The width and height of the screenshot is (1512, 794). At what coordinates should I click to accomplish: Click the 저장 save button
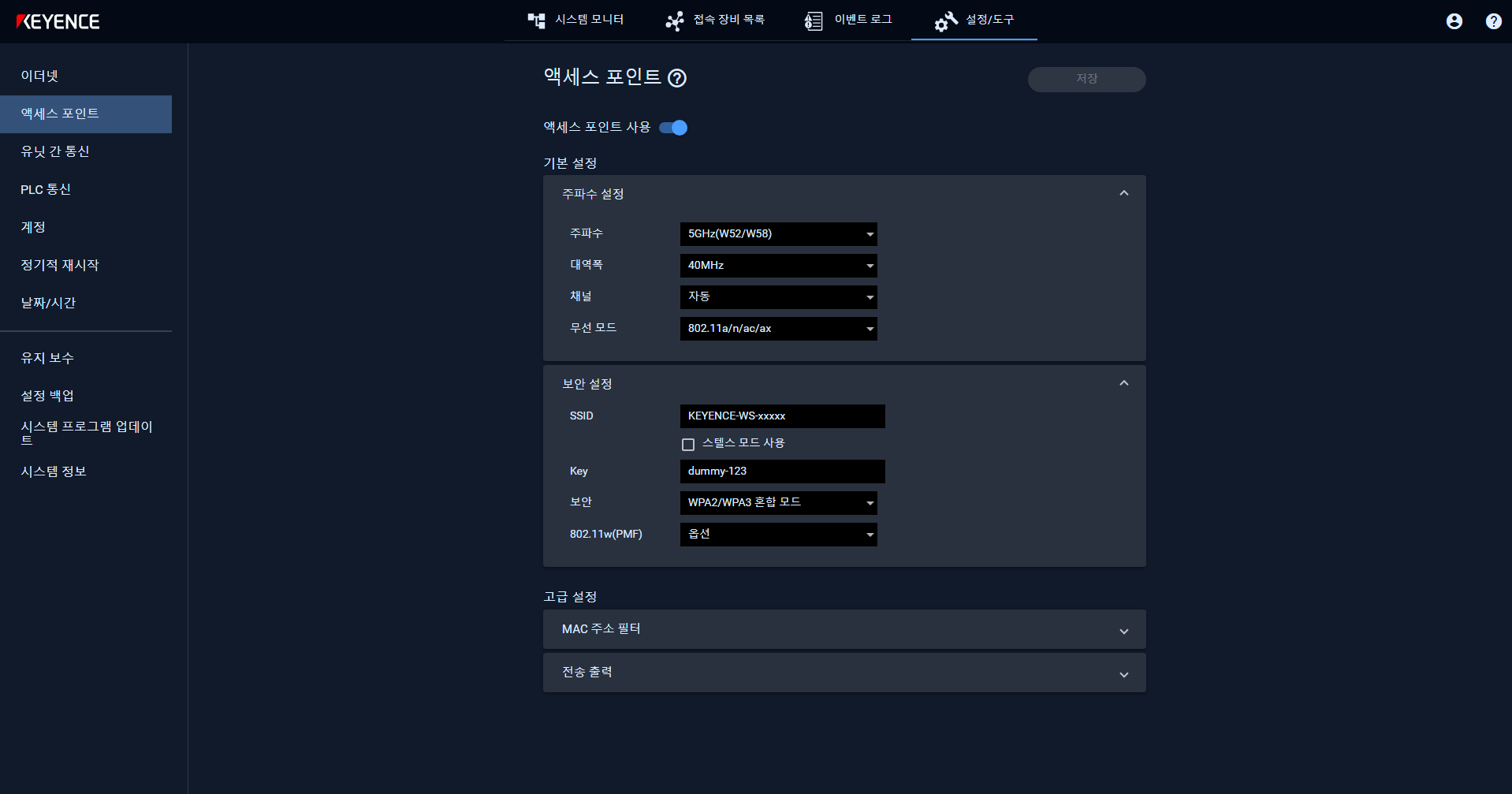(1086, 79)
